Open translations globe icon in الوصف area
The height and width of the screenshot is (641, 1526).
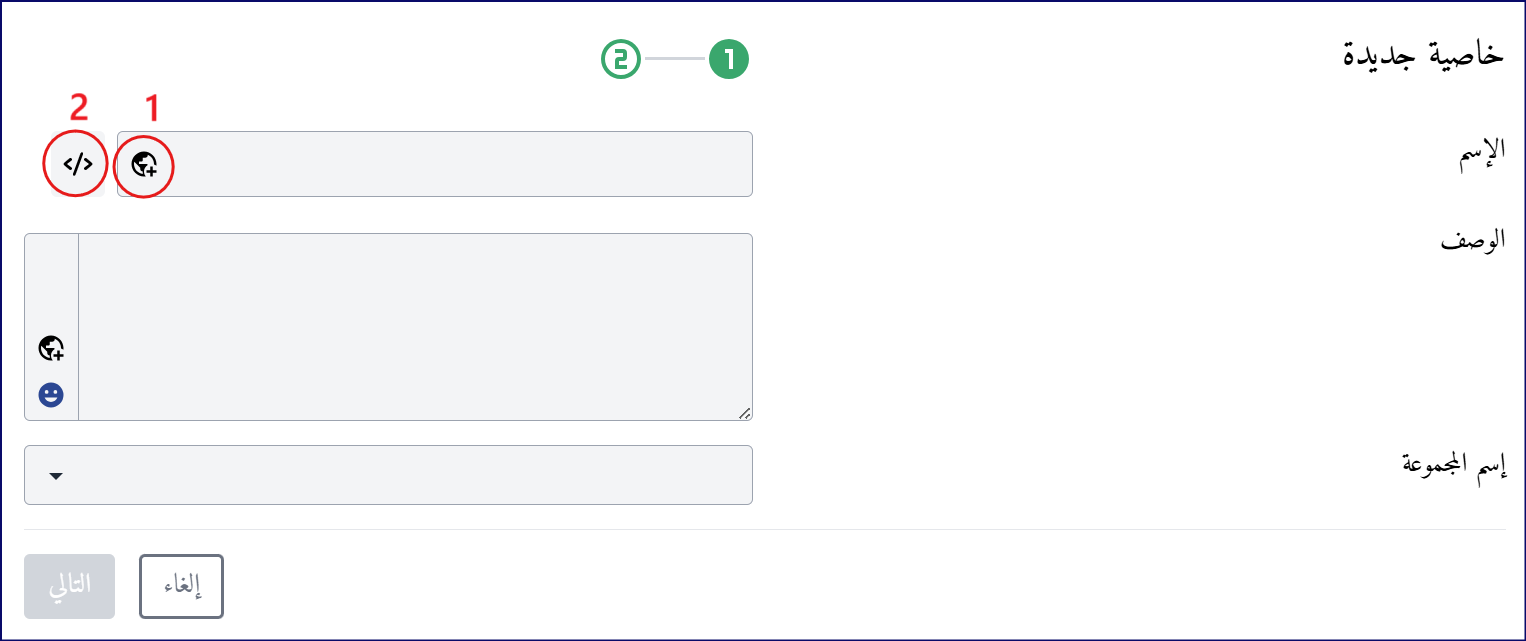(x=51, y=348)
